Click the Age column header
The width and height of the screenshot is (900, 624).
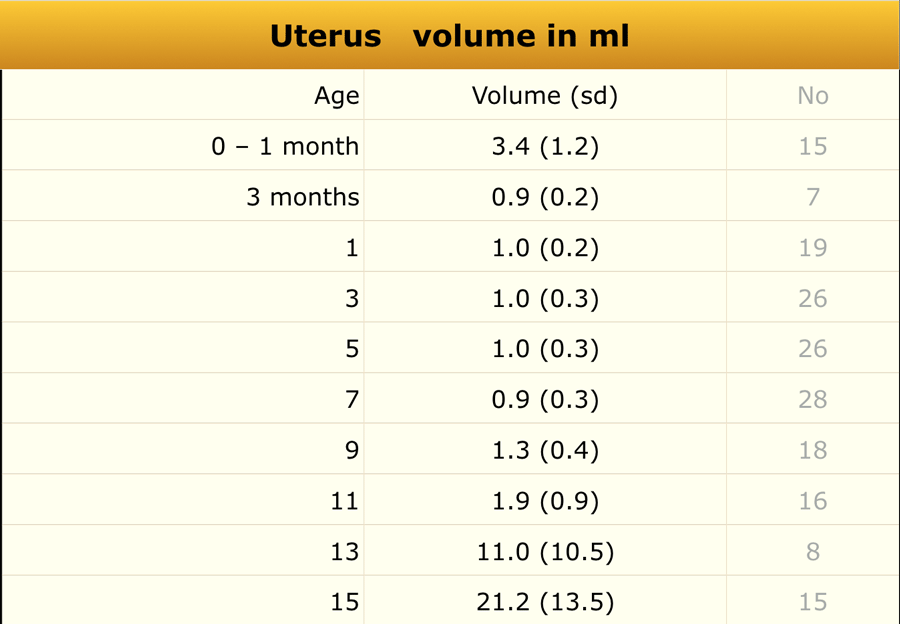(x=336, y=96)
